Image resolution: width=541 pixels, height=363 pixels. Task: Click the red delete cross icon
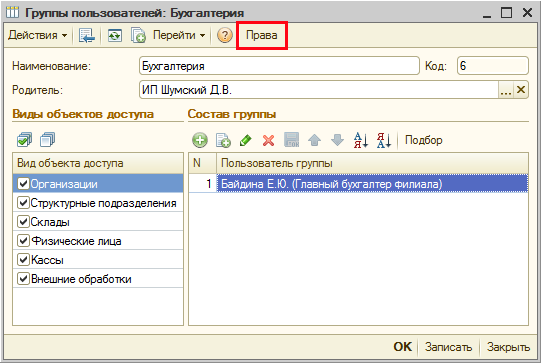[x=268, y=140]
